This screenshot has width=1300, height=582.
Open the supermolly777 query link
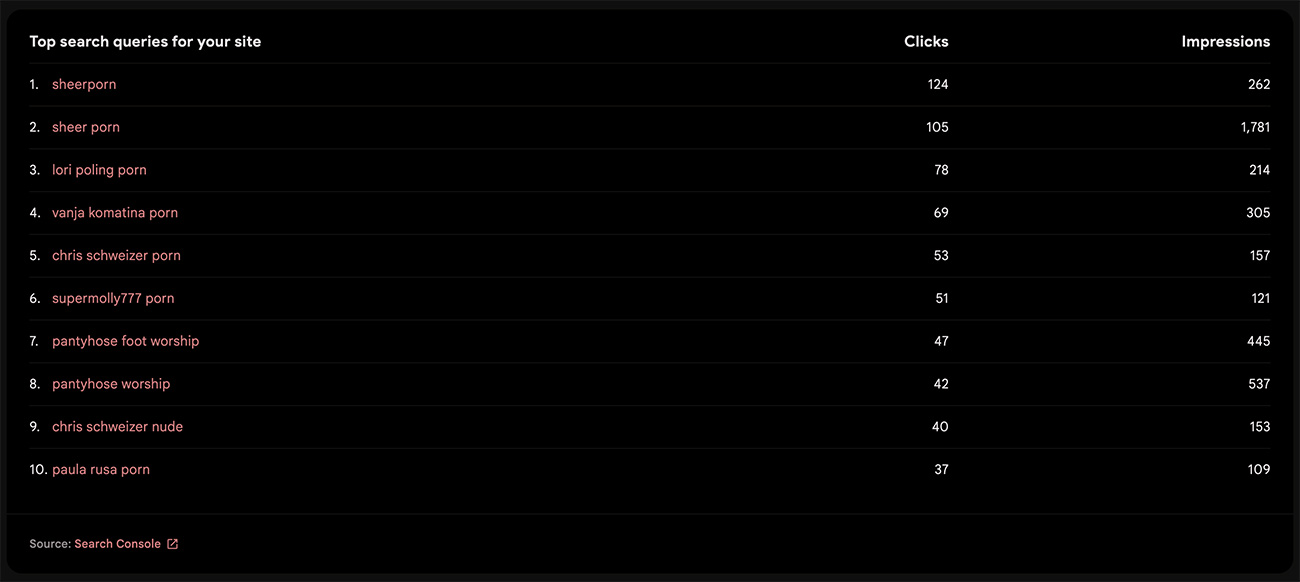click(113, 298)
